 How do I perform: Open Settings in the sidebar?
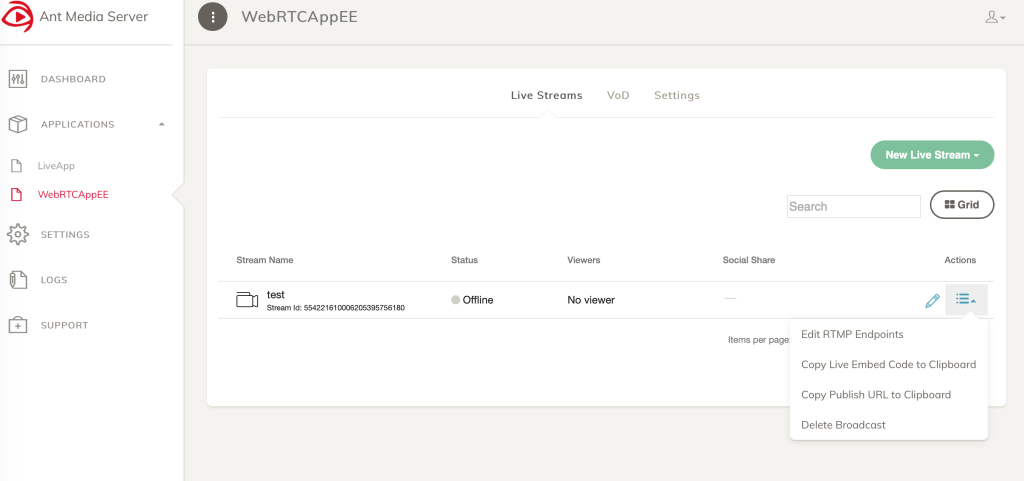tap(65, 234)
